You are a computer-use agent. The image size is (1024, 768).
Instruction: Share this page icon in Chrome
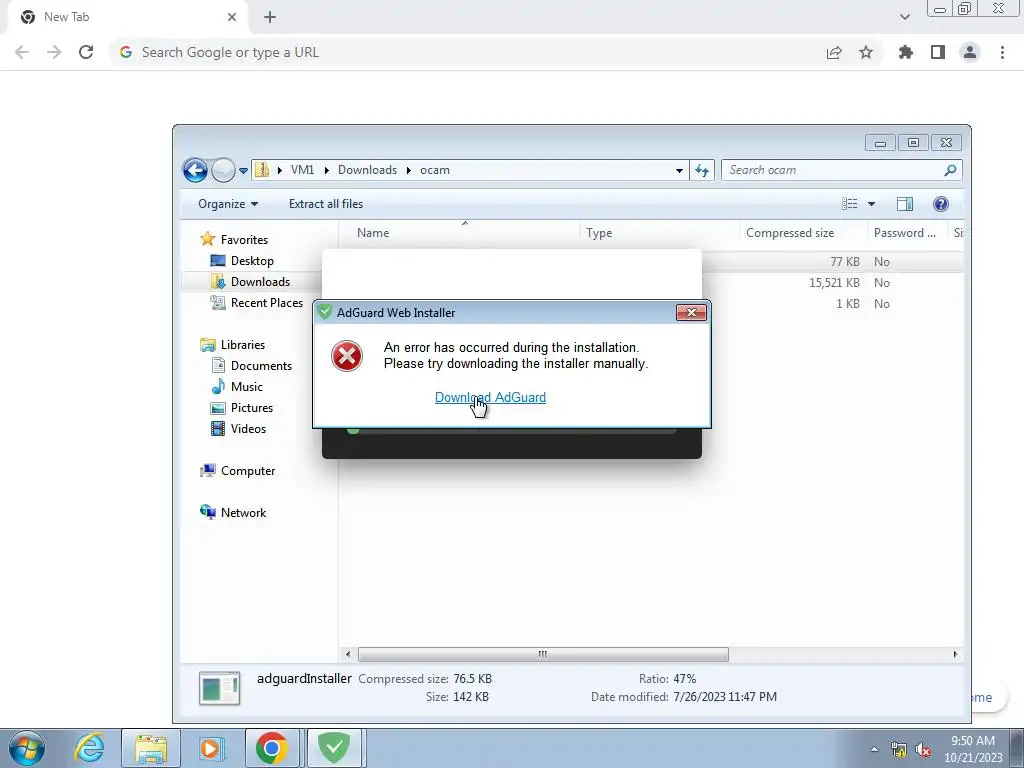pos(834,52)
